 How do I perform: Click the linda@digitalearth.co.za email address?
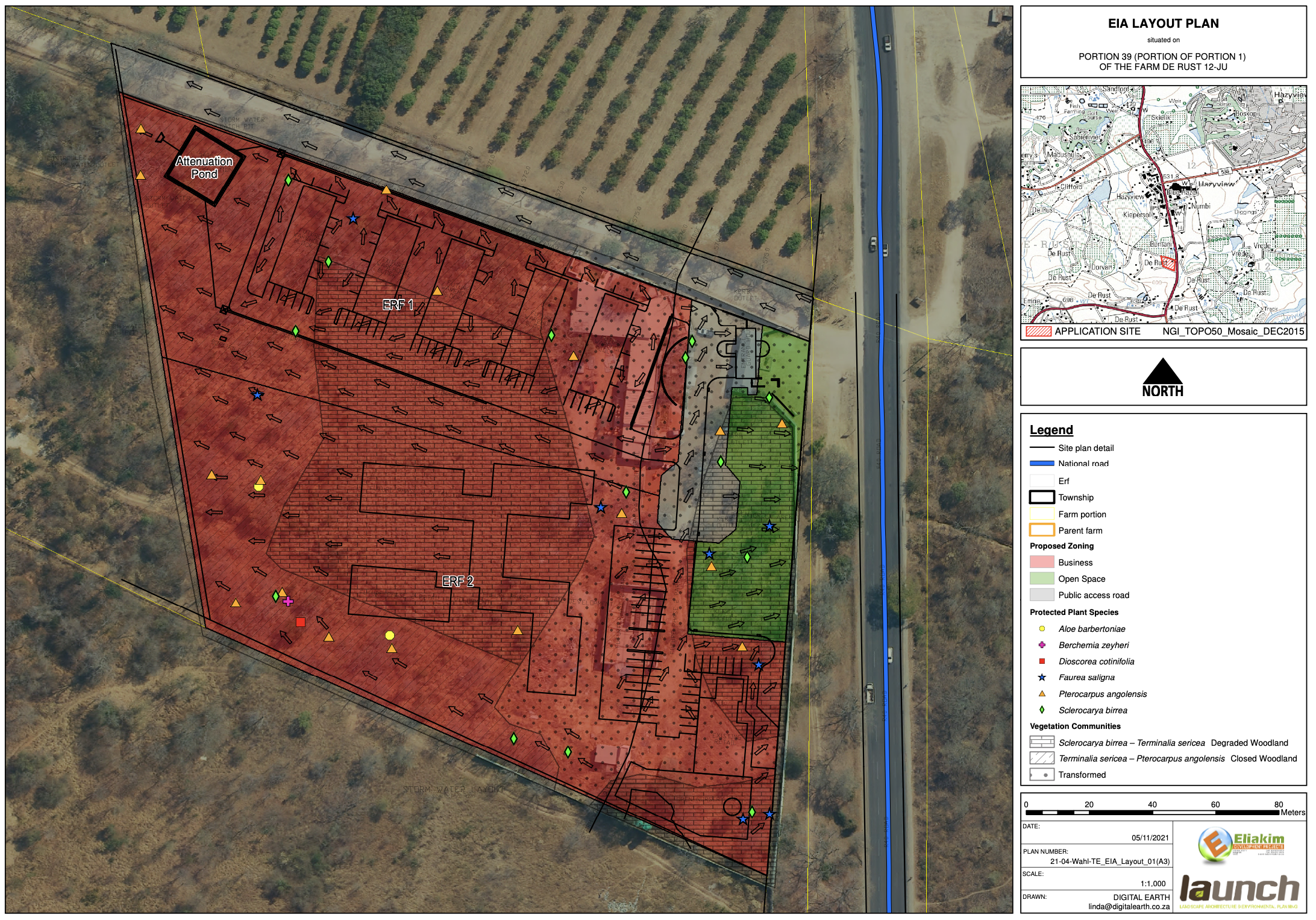pyautogui.click(x=1128, y=907)
